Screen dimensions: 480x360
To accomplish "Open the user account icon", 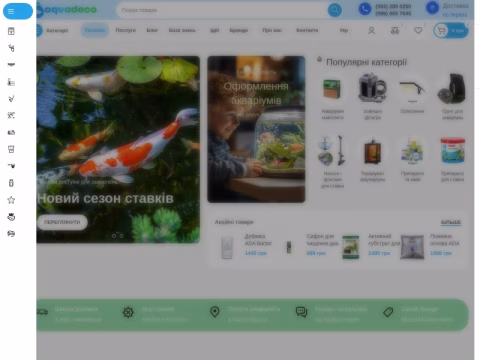I will point(371,31).
